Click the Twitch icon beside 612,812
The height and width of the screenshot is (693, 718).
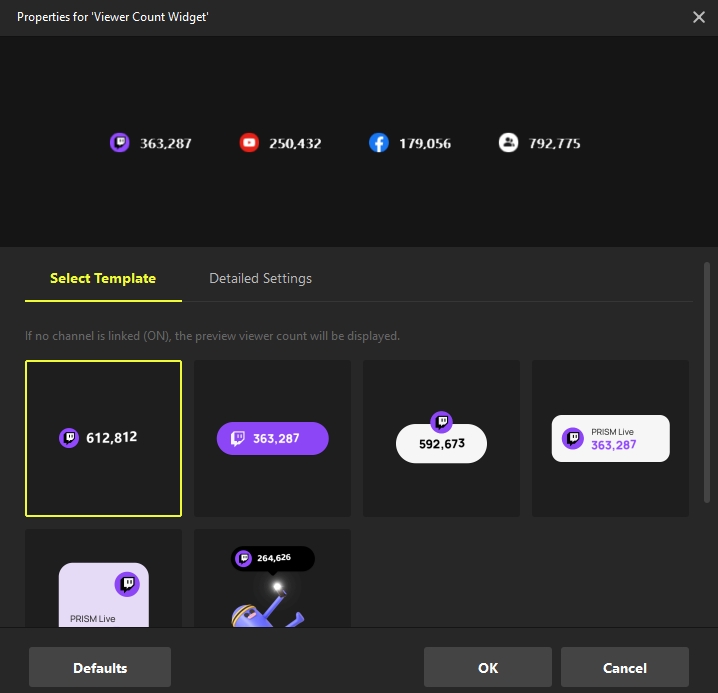pos(69,438)
